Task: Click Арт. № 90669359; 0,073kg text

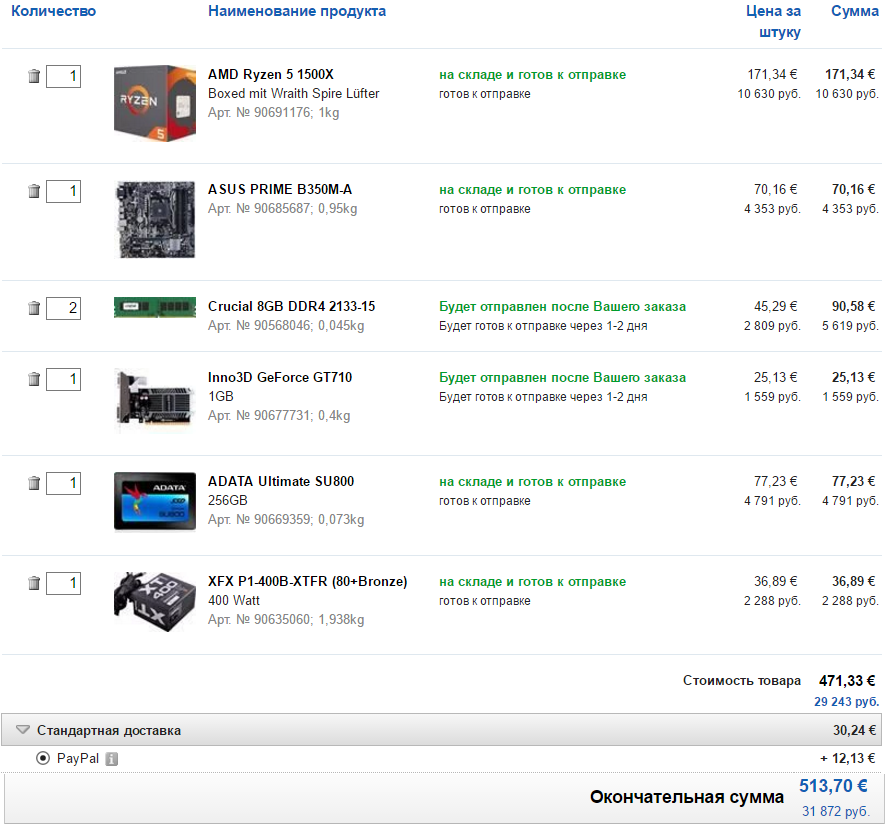Action: (x=286, y=520)
